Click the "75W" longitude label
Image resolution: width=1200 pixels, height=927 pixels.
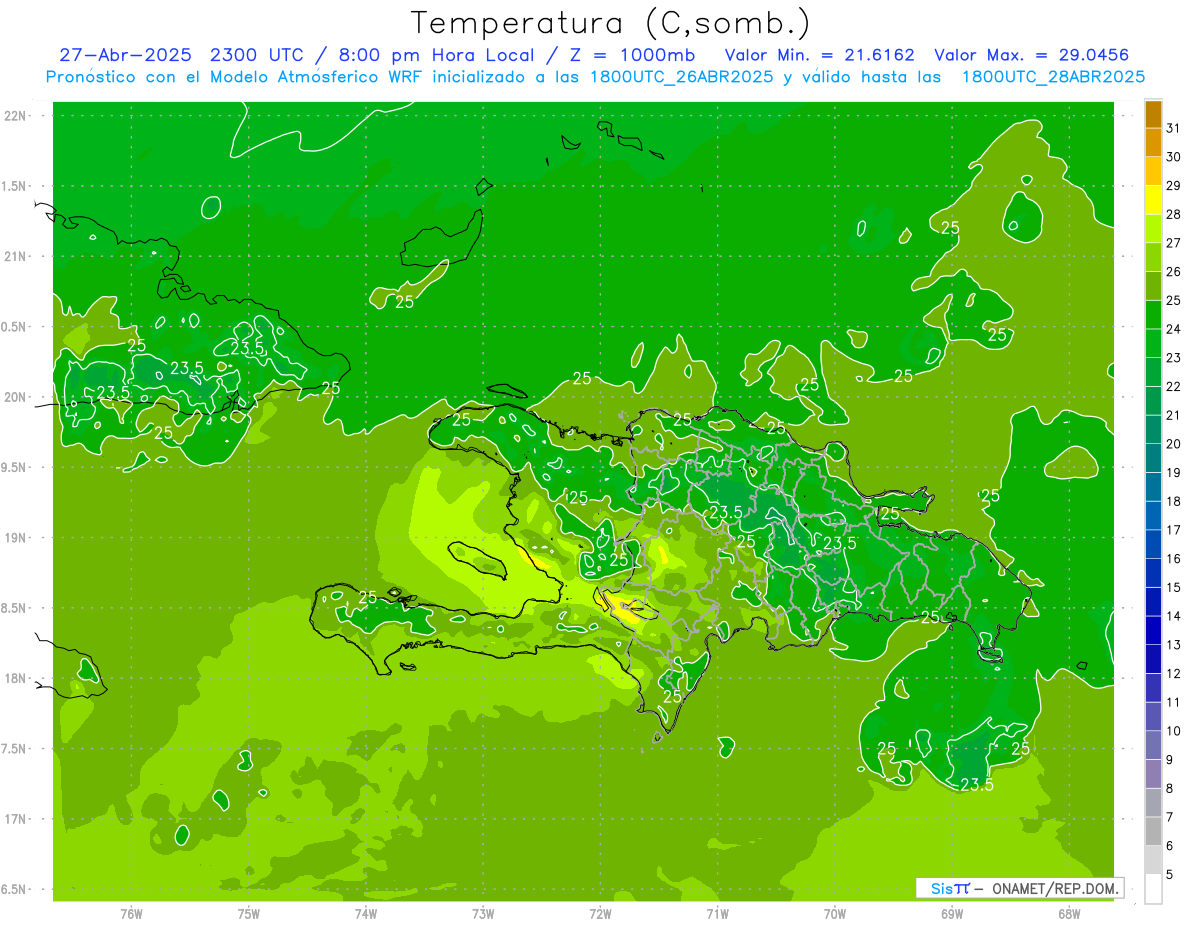click(x=248, y=914)
